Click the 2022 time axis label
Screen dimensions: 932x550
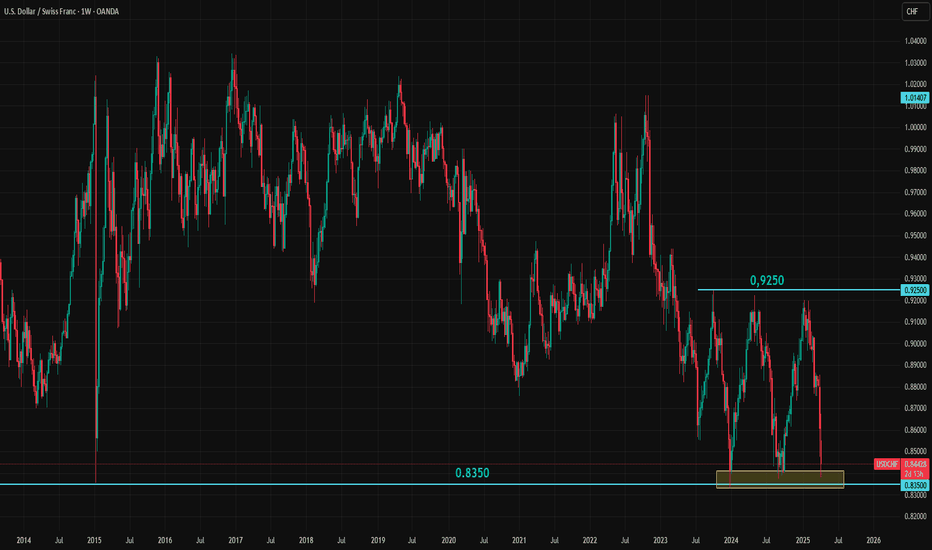tap(590, 540)
